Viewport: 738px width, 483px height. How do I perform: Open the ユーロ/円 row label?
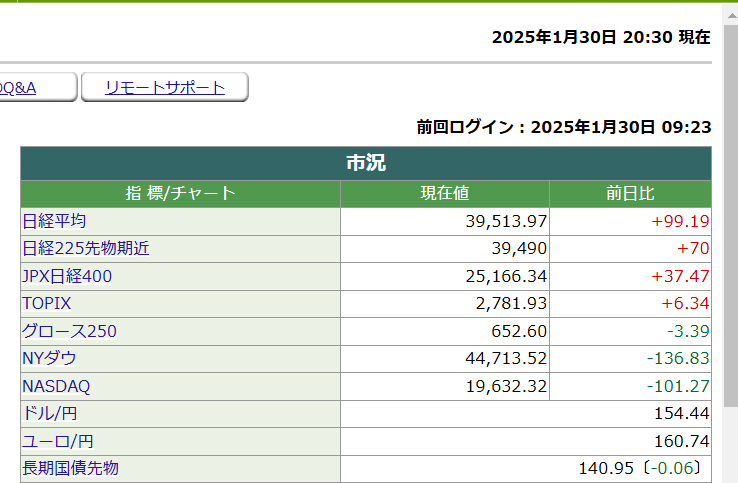click(x=58, y=441)
